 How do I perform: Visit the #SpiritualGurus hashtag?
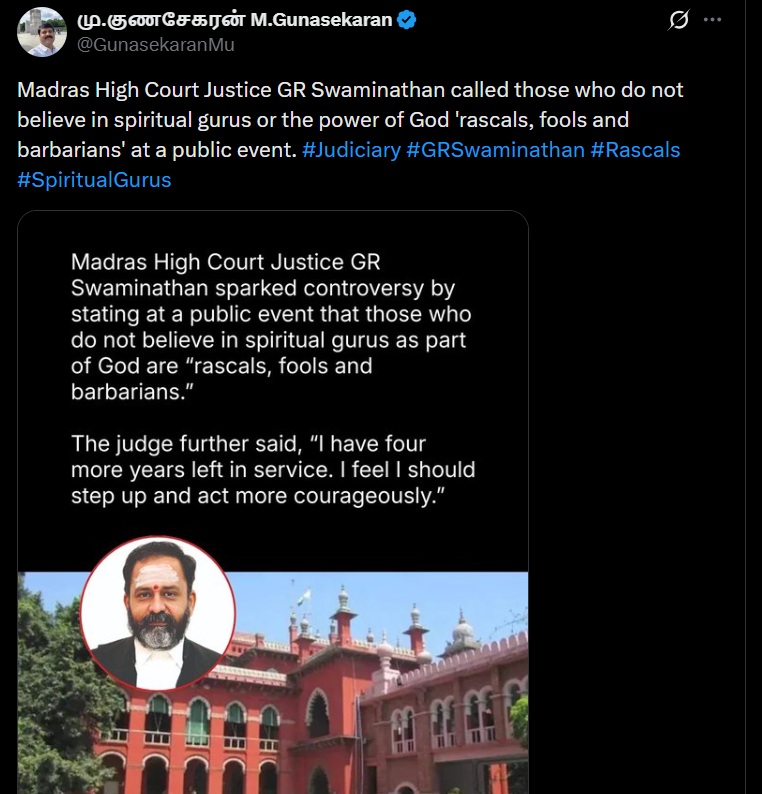pos(94,180)
